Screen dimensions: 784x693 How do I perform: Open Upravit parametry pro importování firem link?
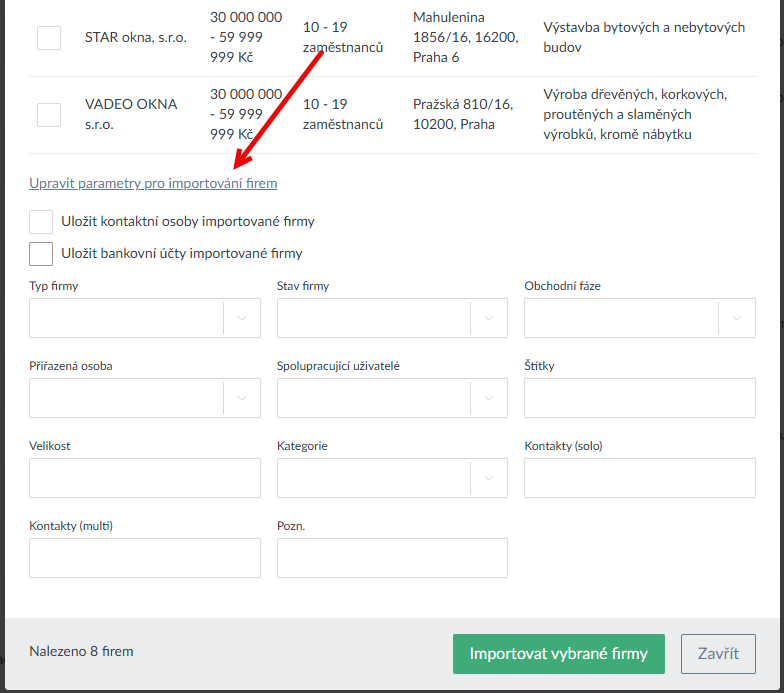click(153, 184)
